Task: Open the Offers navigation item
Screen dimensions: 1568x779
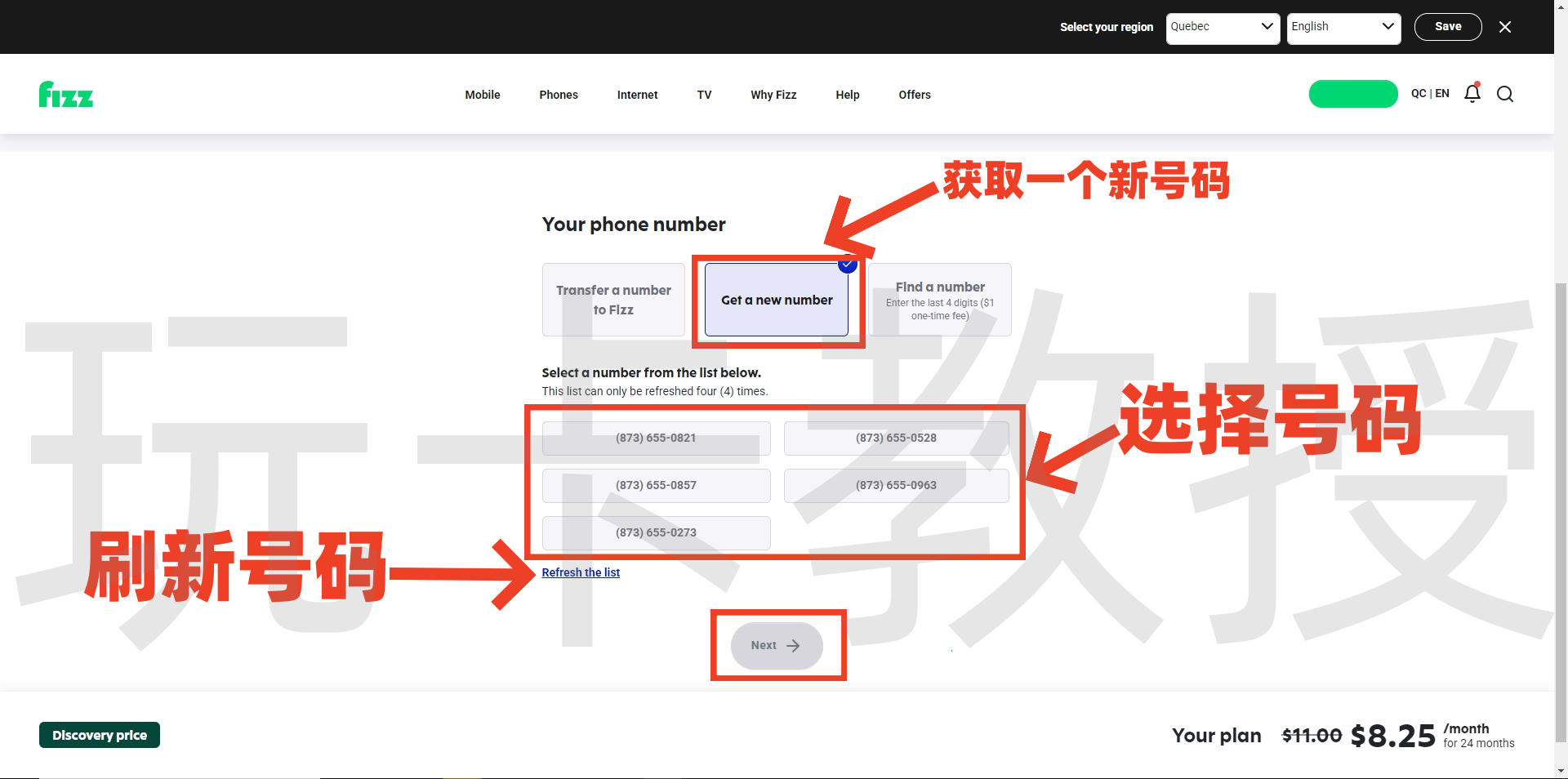Action: coord(914,94)
